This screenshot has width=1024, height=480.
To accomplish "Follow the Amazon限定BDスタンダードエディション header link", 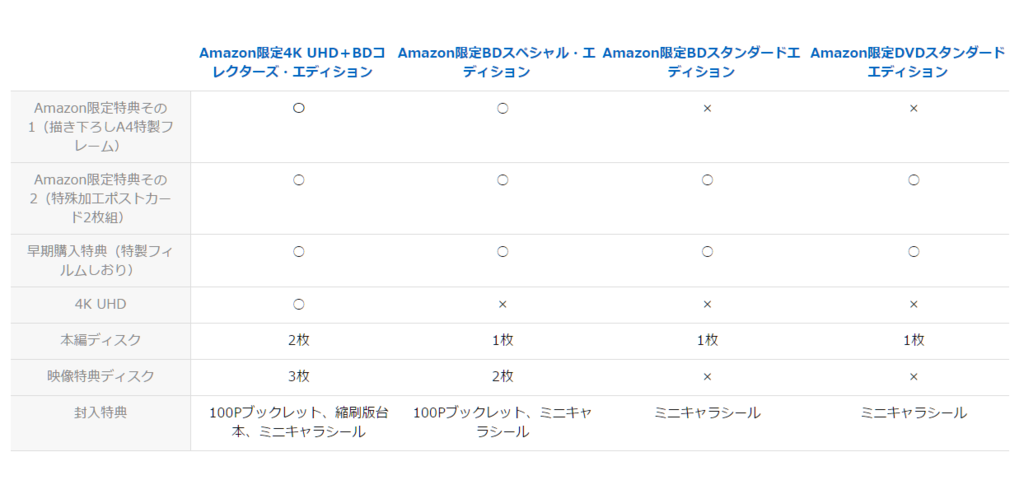I will (x=701, y=62).
